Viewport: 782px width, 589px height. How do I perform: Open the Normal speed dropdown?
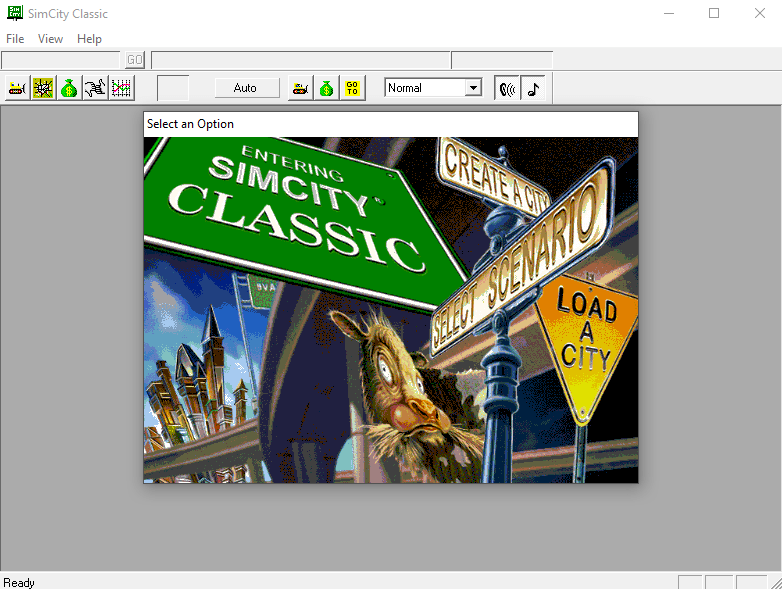(473, 88)
